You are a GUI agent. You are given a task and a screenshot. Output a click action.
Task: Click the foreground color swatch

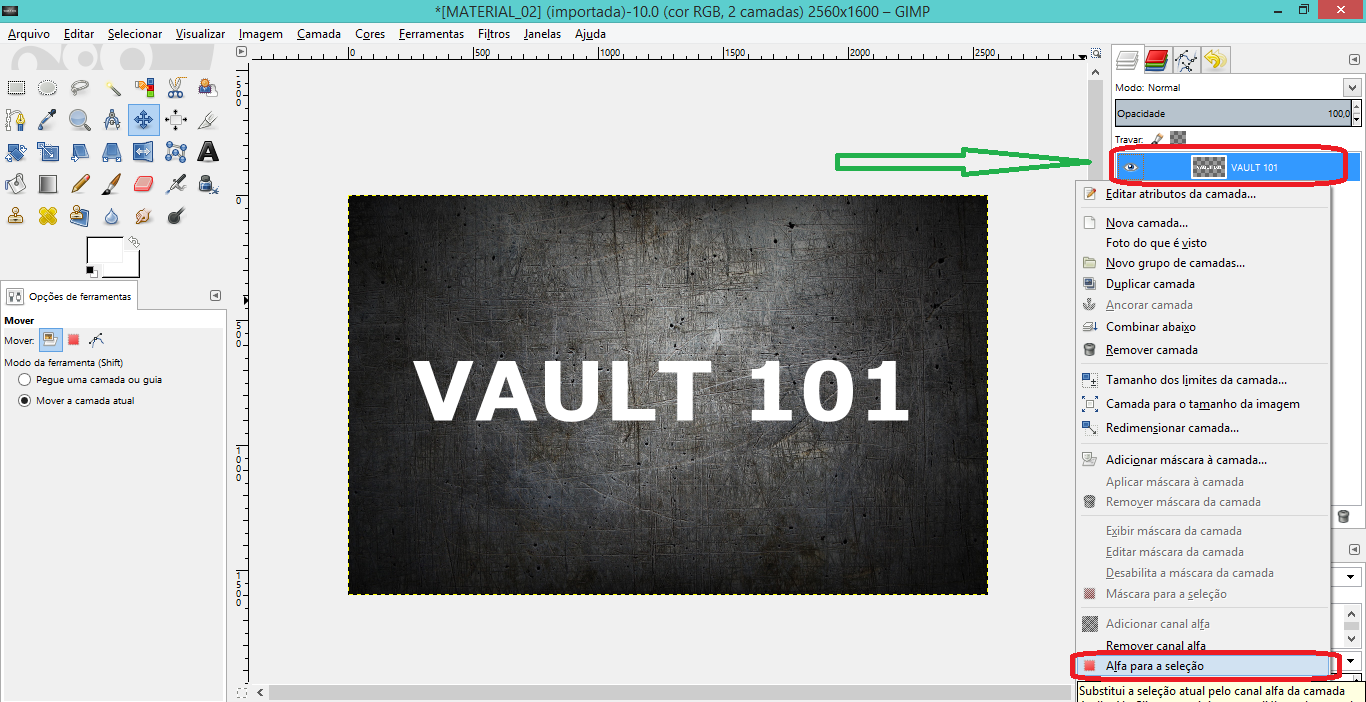point(104,252)
